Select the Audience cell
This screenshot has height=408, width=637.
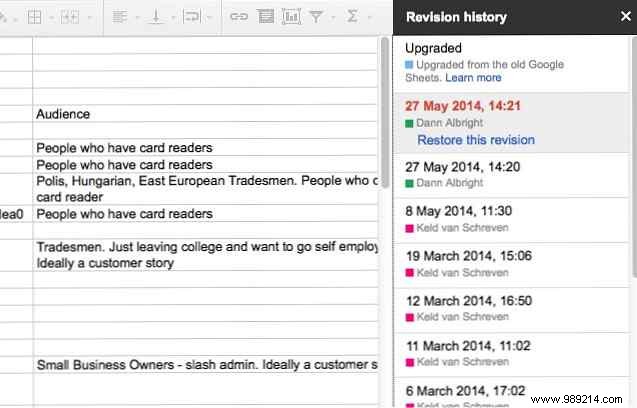(205, 114)
